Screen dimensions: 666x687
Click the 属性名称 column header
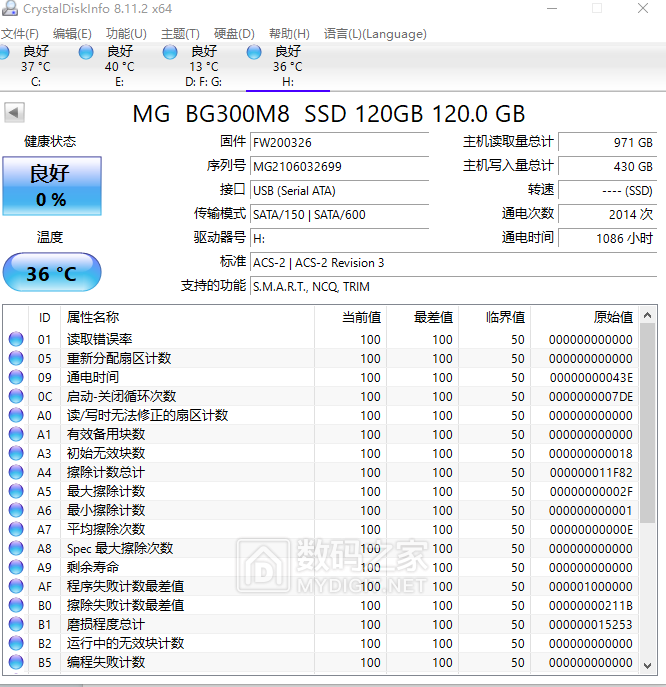click(188, 317)
